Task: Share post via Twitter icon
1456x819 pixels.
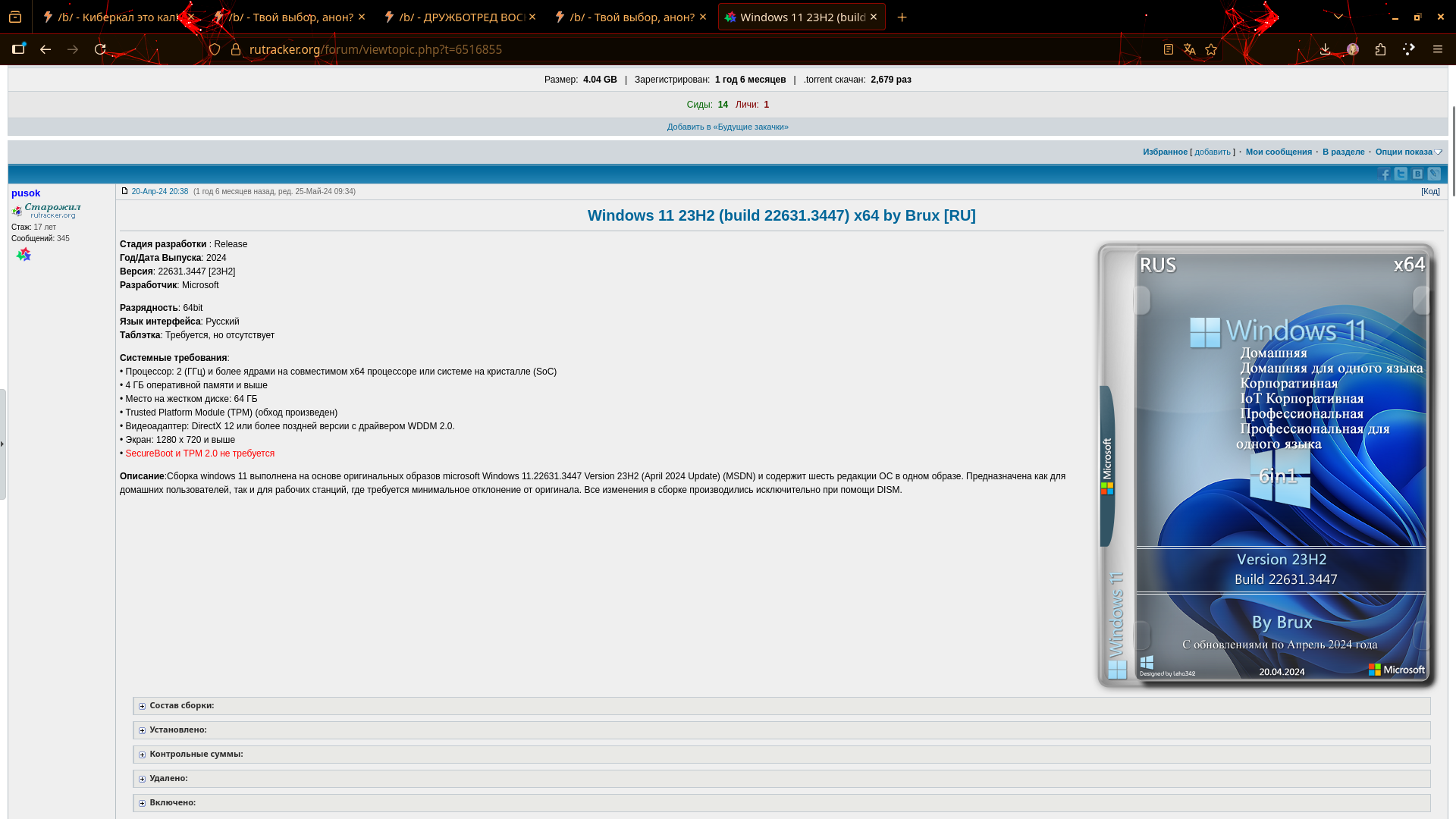Action: (x=1401, y=174)
